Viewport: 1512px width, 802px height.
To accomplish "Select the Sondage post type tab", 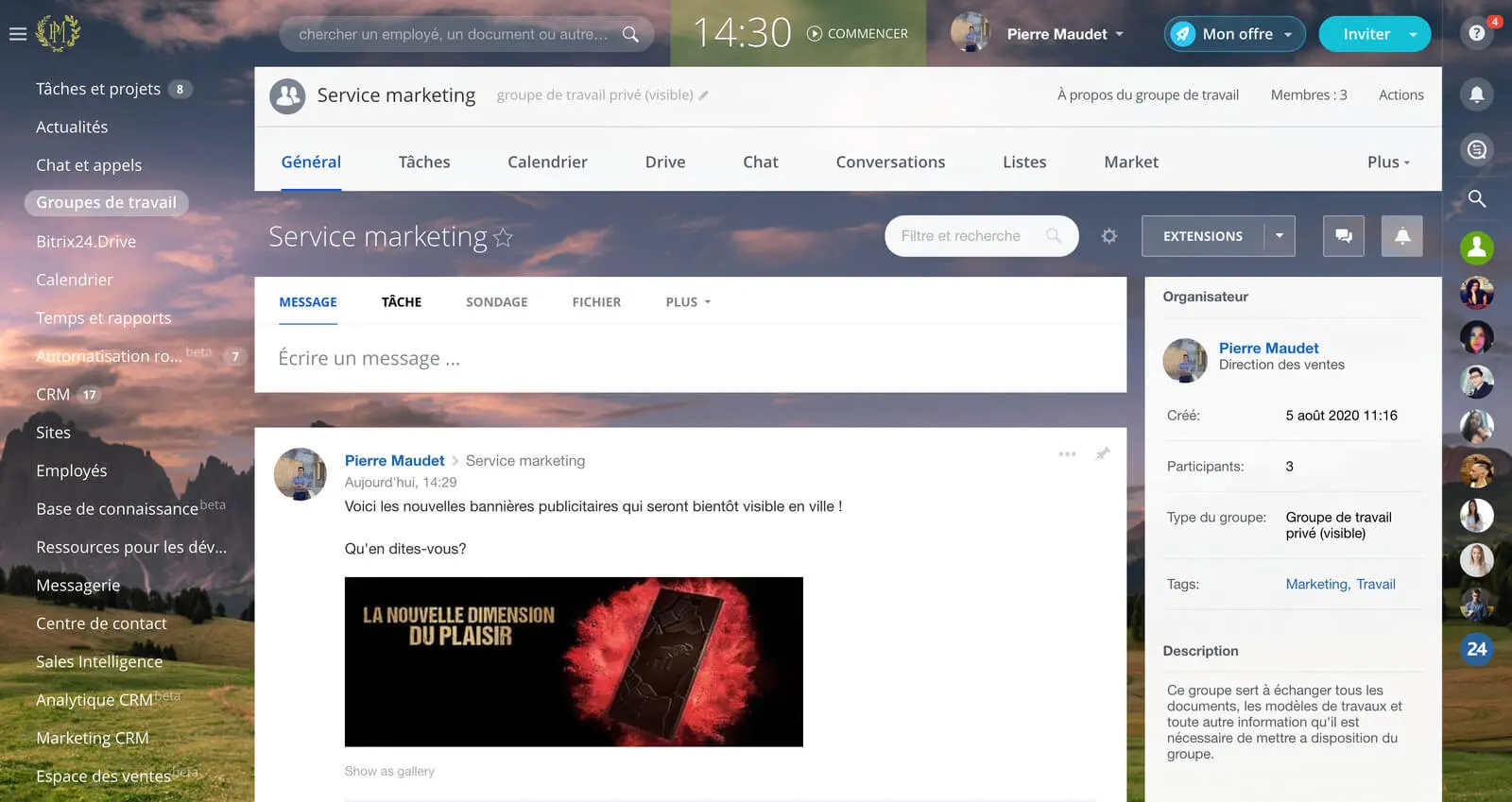I will (496, 302).
